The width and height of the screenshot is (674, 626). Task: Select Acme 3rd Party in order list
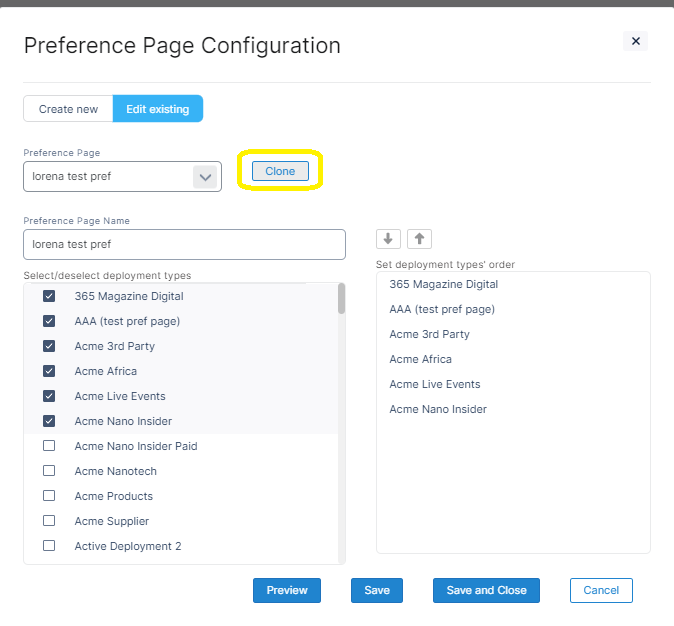click(429, 334)
